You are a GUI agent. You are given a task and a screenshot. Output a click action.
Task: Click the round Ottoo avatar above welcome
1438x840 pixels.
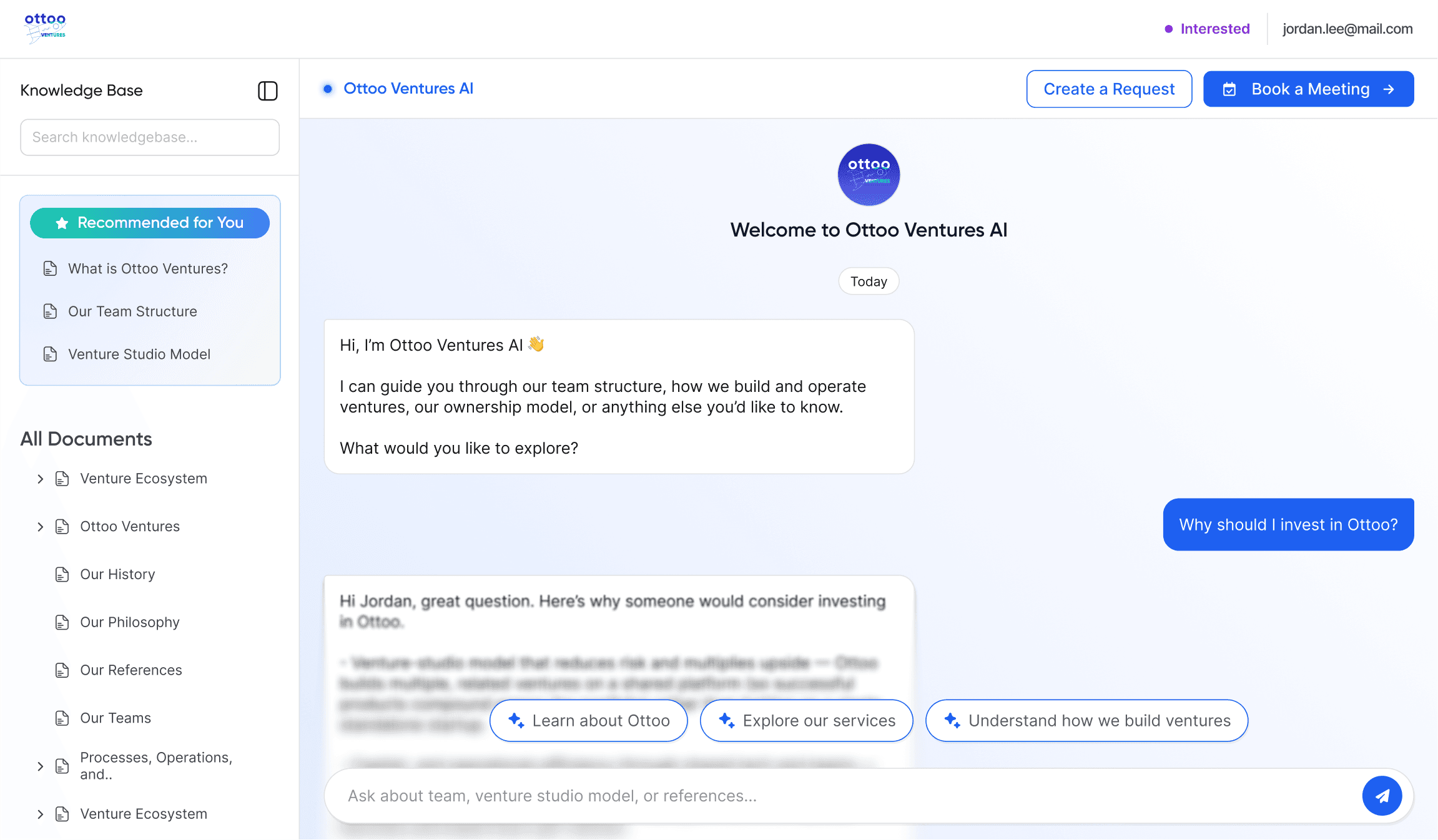pyautogui.click(x=868, y=175)
